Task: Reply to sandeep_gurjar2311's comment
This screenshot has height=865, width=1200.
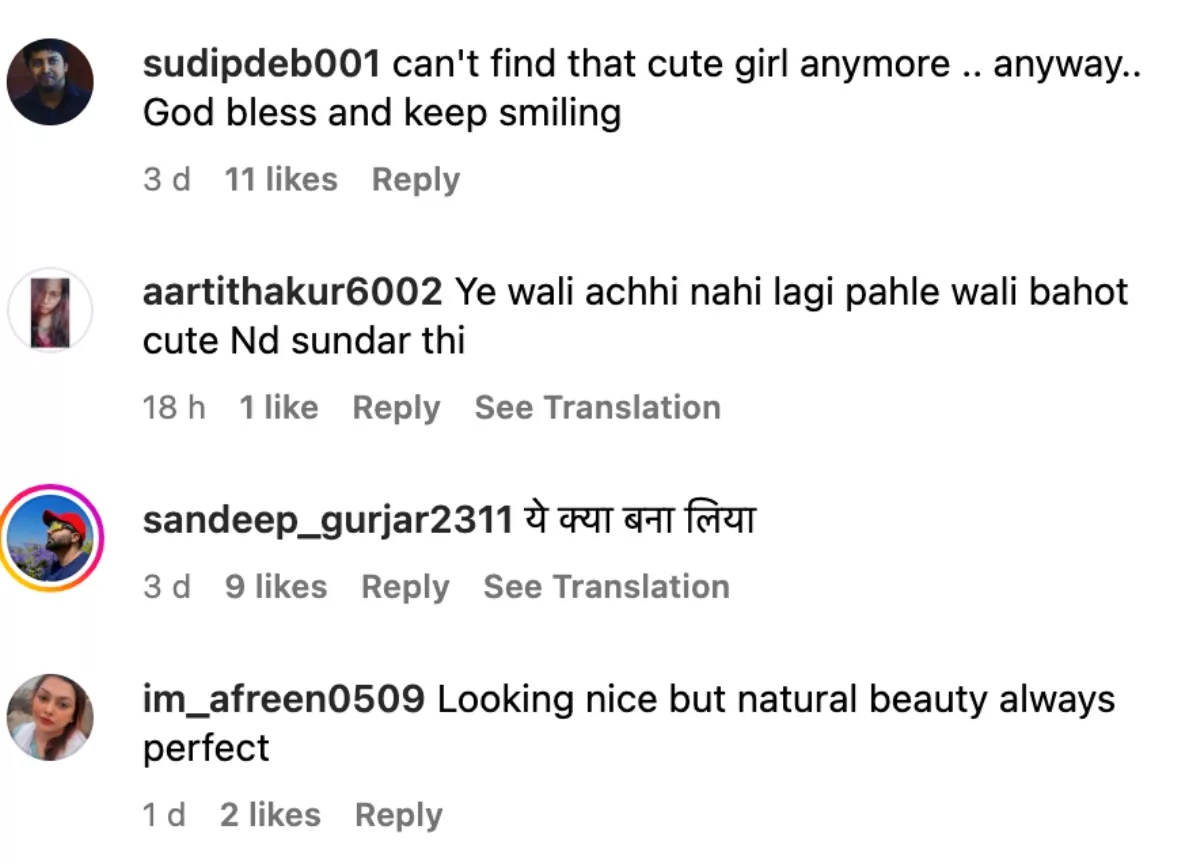Action: pos(405,587)
